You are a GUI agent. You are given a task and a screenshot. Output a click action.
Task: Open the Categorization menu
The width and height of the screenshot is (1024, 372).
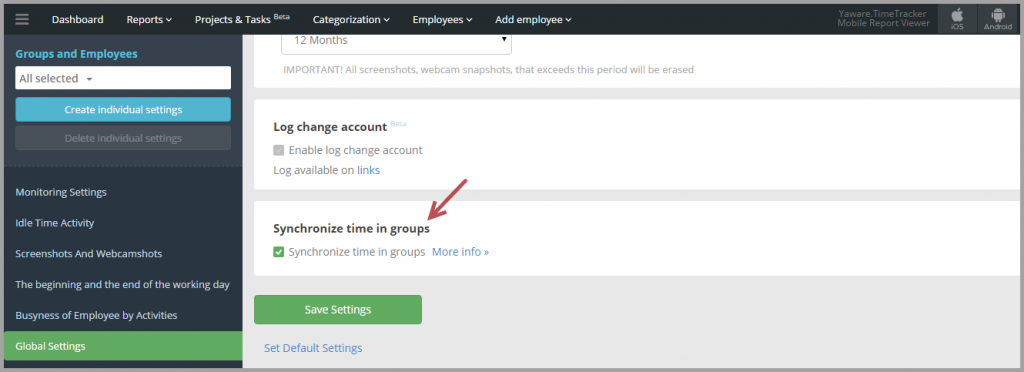coord(351,20)
